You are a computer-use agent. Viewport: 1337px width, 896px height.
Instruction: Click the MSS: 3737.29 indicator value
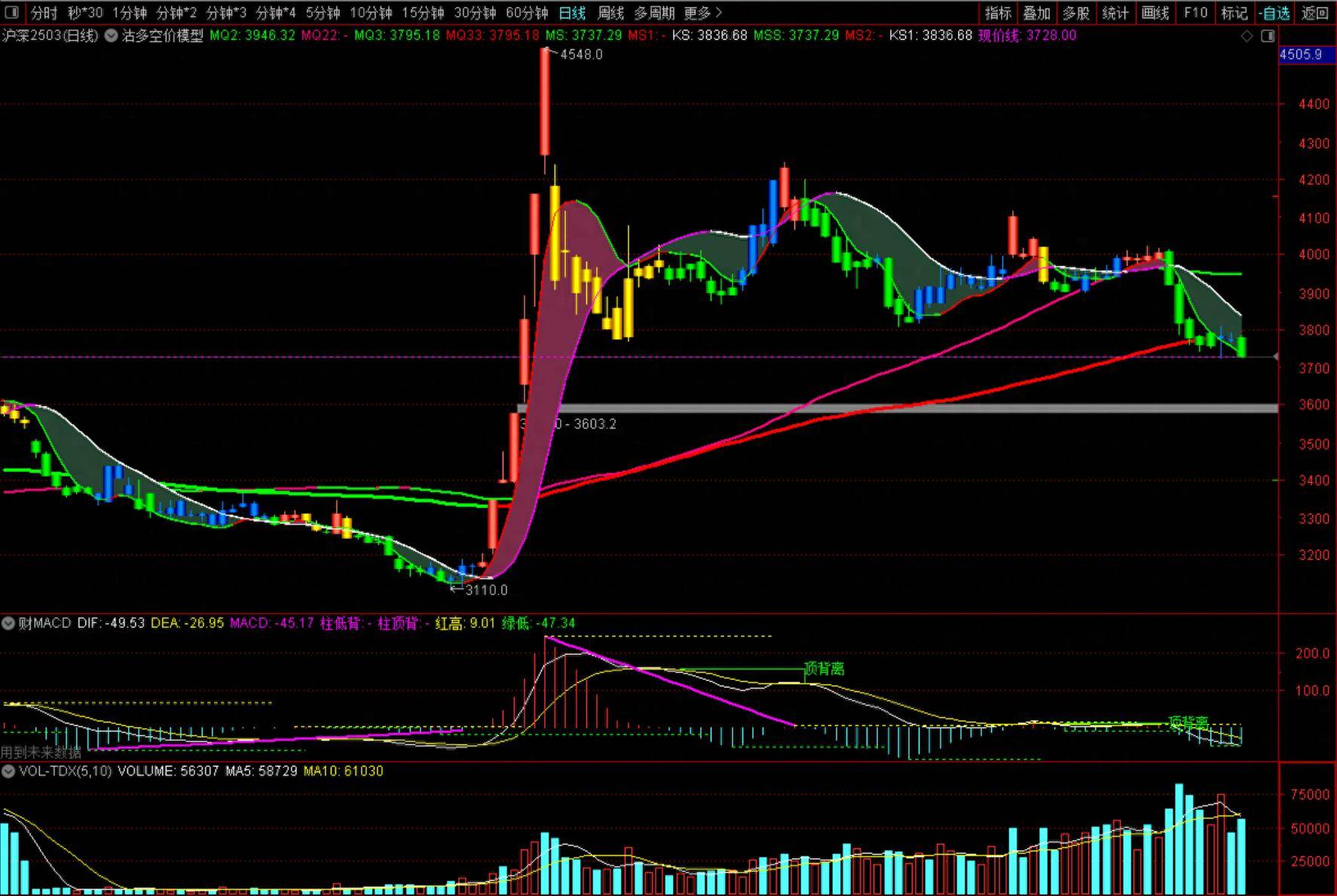point(797,35)
